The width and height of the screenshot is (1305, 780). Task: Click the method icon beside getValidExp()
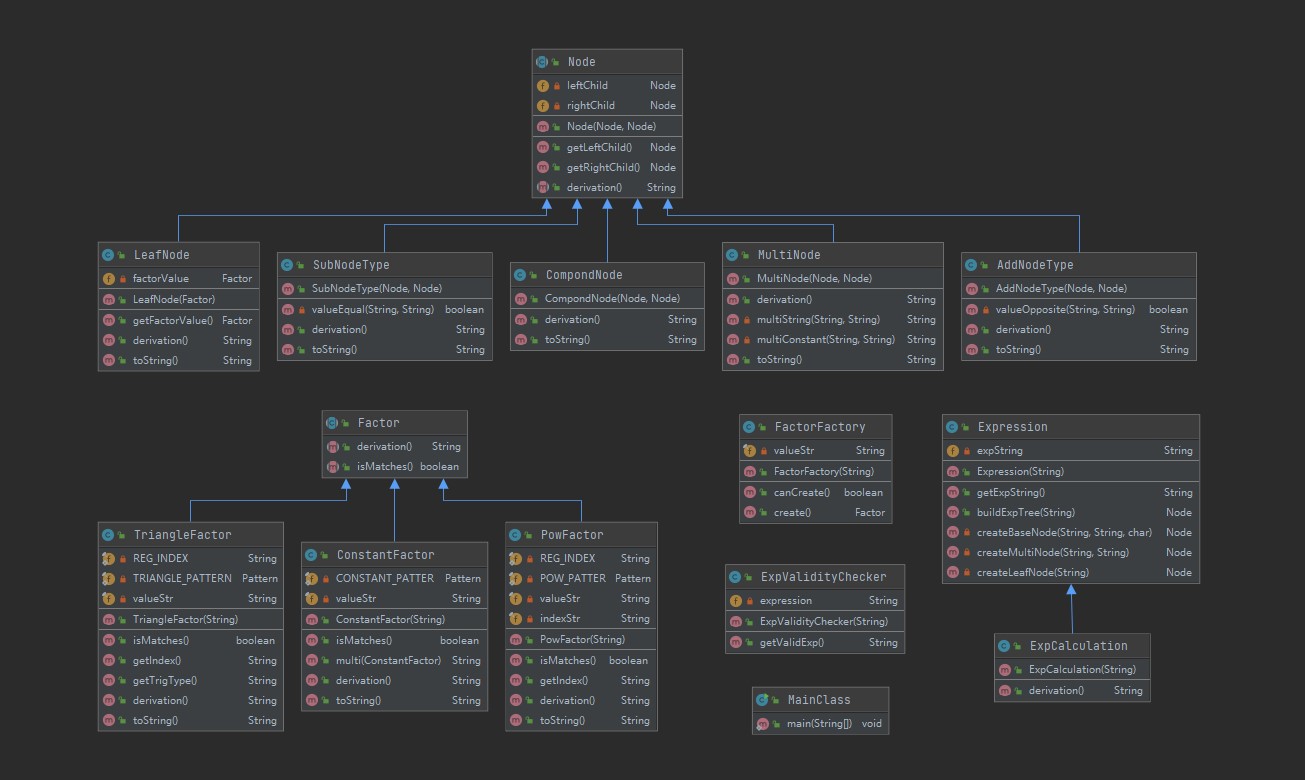[737, 642]
